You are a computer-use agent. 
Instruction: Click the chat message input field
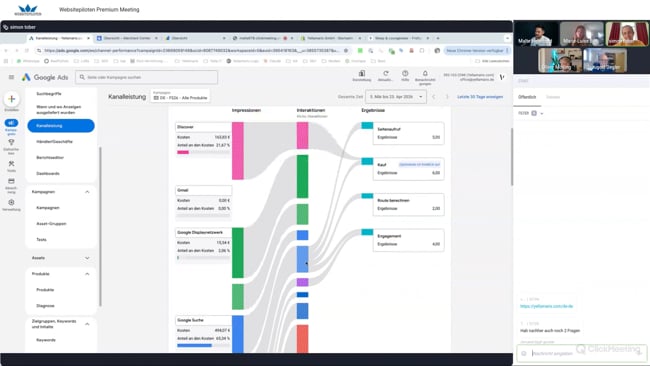(x=582, y=354)
